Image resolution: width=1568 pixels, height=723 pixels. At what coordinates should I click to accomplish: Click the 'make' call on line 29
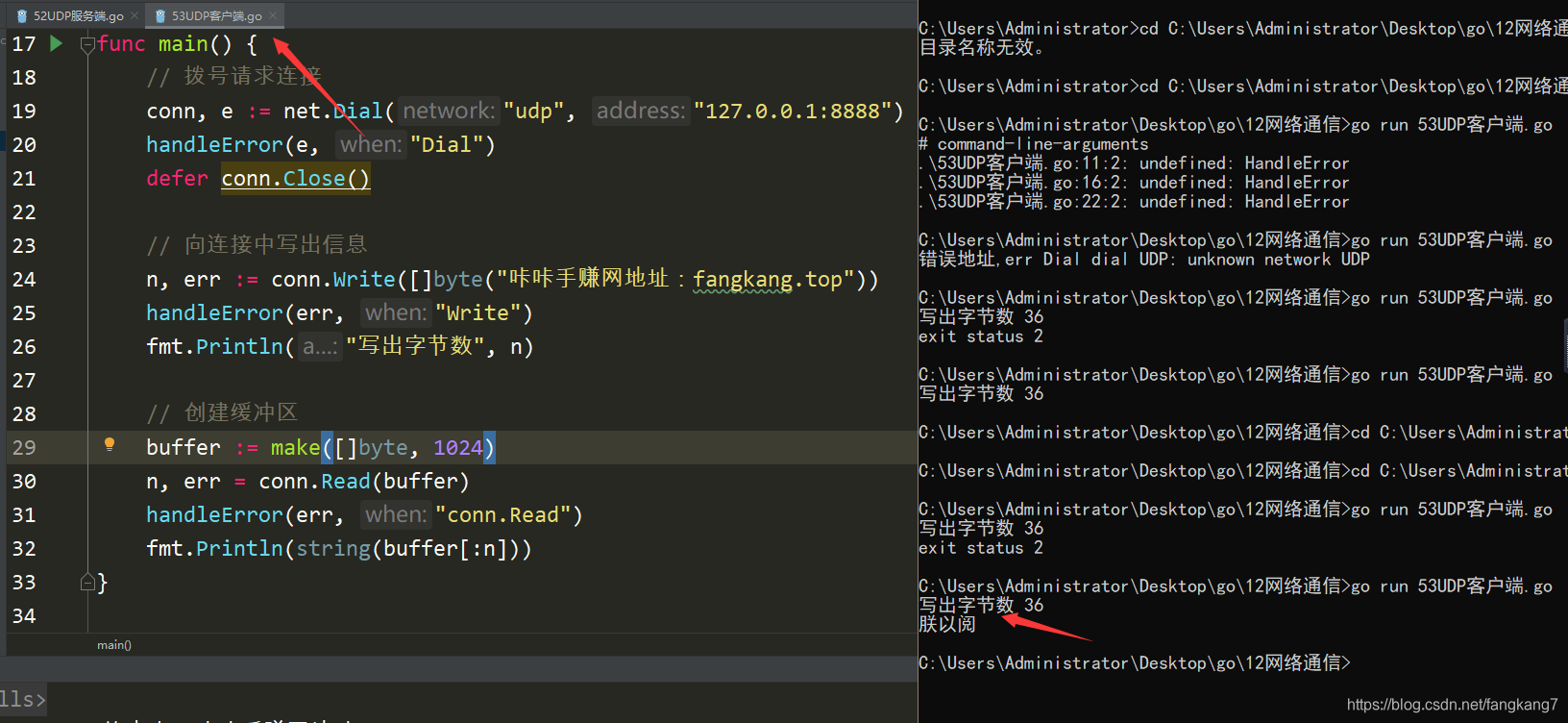pyautogui.click(x=295, y=447)
